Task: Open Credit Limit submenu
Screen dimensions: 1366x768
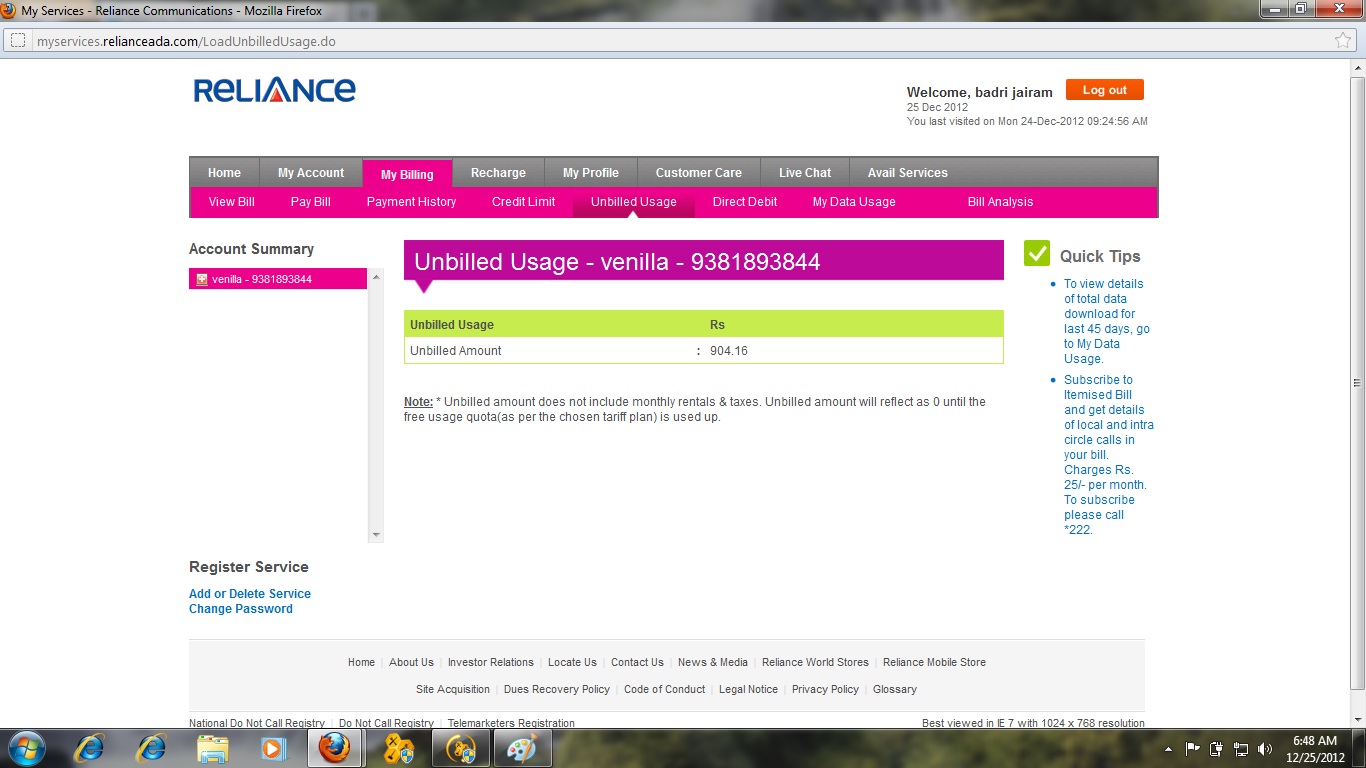Action: 523,202
